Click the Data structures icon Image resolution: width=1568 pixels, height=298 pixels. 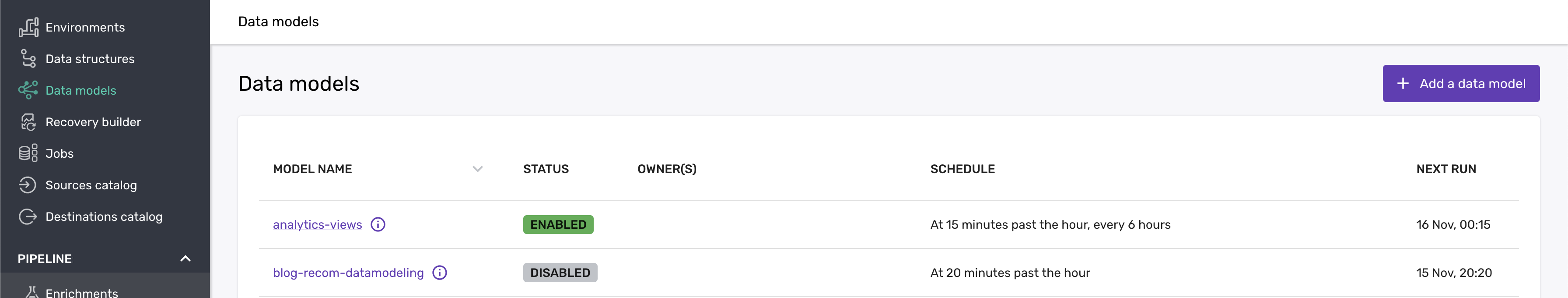coord(28,58)
